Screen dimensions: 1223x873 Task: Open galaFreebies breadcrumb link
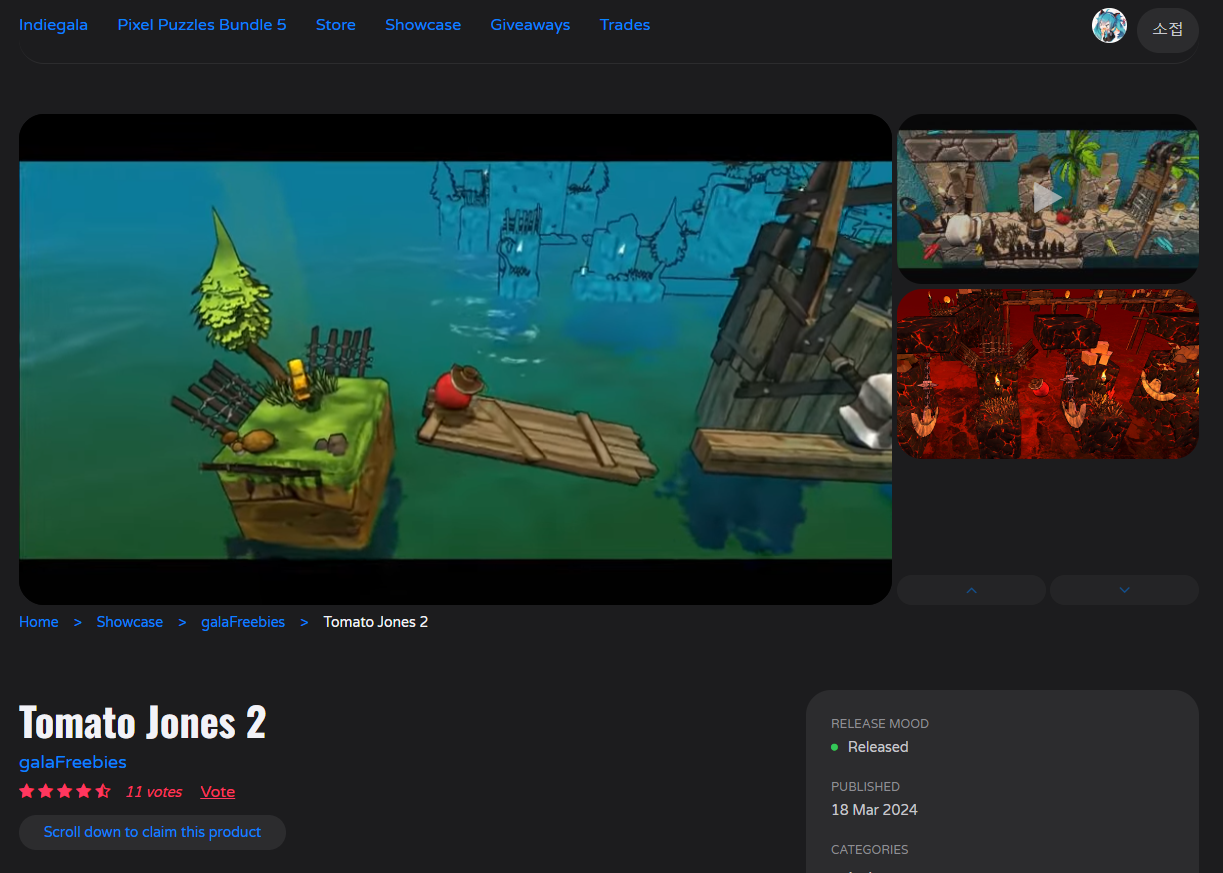[x=243, y=622]
